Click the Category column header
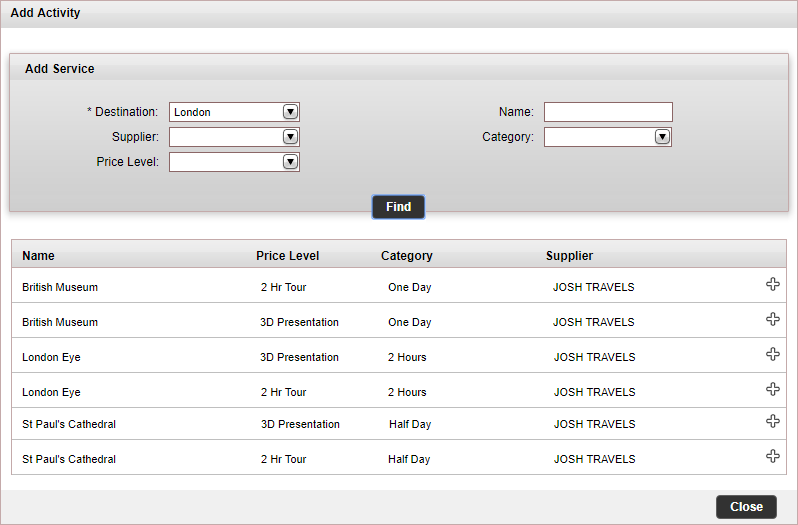798x525 pixels. [407, 256]
